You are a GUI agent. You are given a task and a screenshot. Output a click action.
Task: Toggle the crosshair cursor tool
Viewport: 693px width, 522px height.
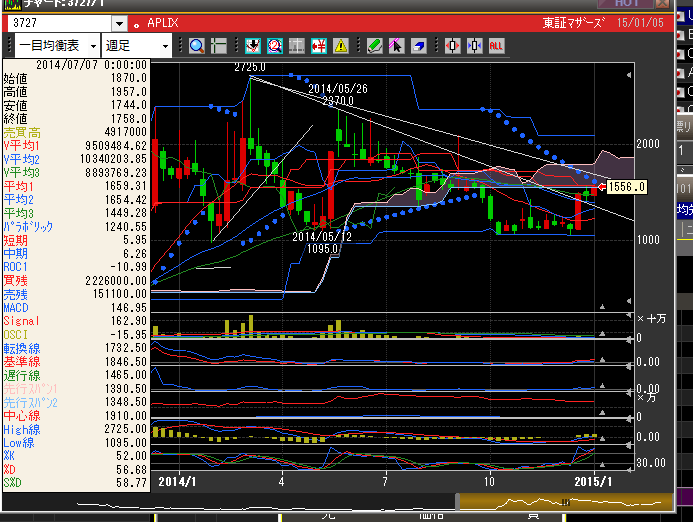[x=219, y=45]
